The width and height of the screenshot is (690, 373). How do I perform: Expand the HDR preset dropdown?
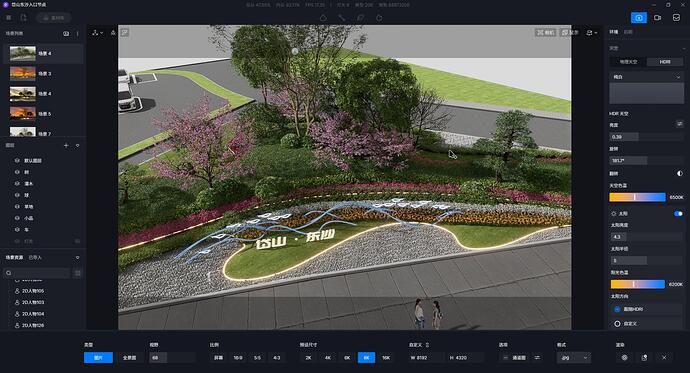click(646, 77)
